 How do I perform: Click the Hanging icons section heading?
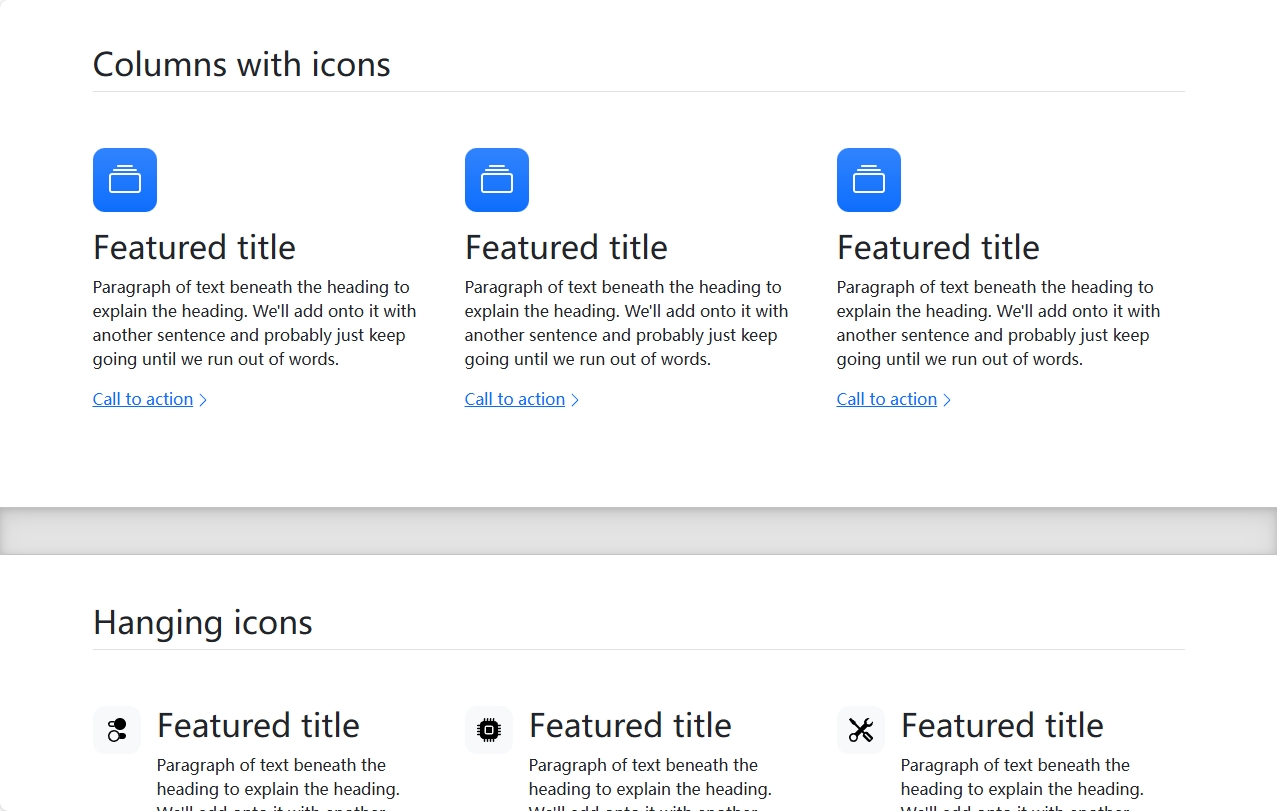pyautogui.click(x=203, y=622)
